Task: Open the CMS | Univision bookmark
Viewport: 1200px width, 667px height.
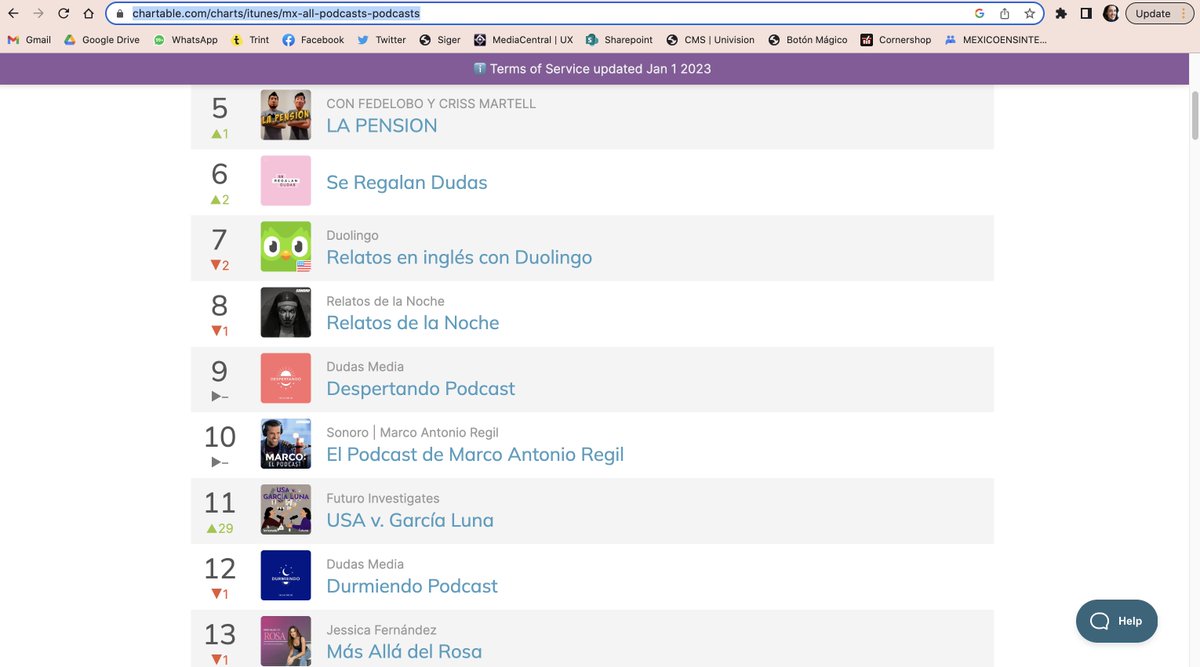Action: 710,40
